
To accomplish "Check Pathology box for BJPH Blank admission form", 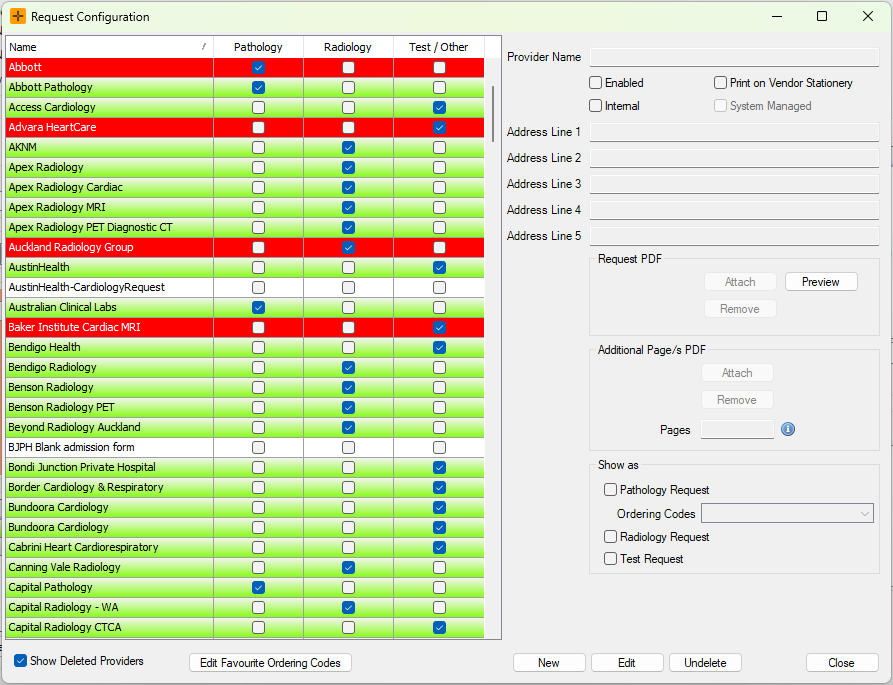I will tap(259, 448).
